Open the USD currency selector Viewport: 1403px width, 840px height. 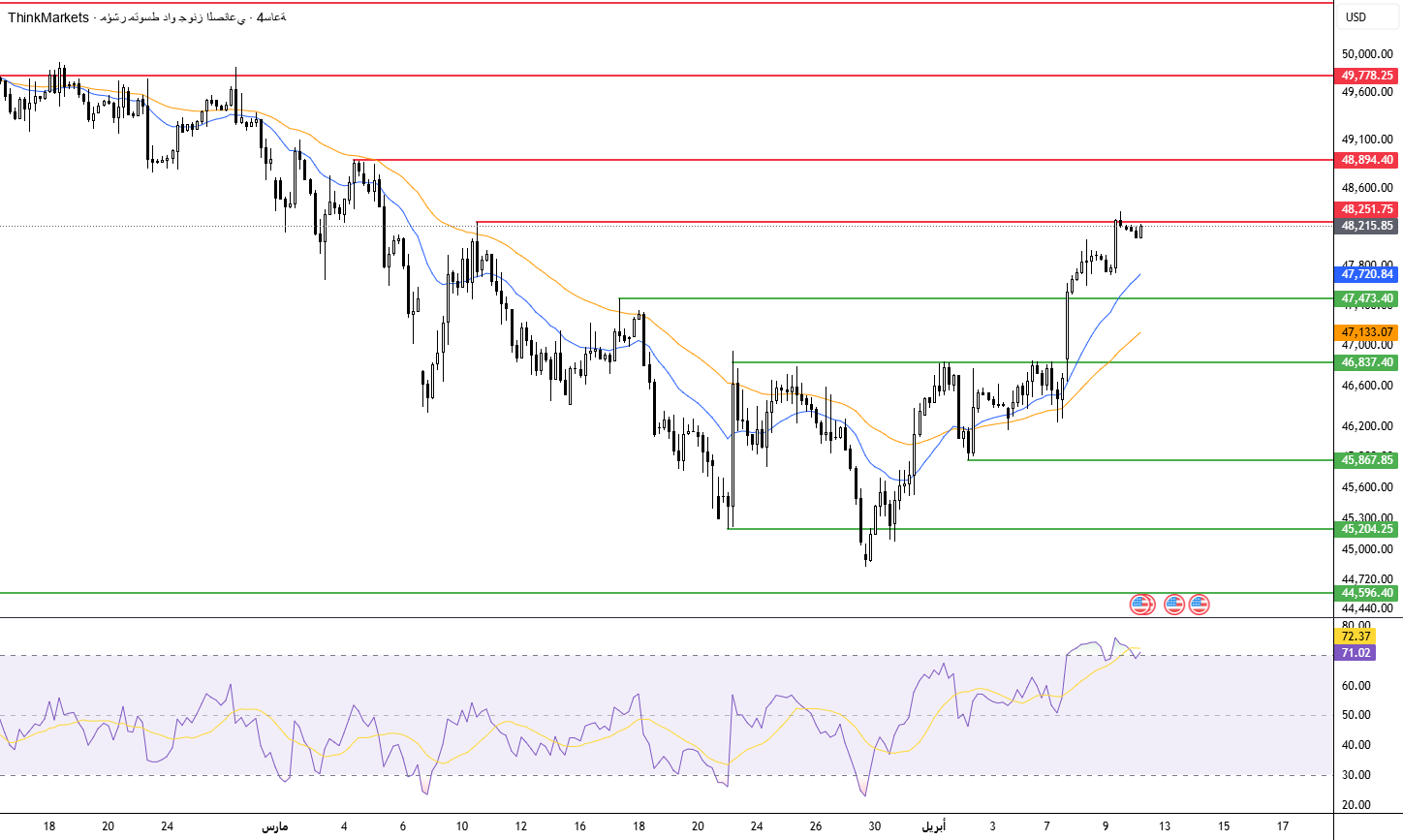pos(1356,17)
